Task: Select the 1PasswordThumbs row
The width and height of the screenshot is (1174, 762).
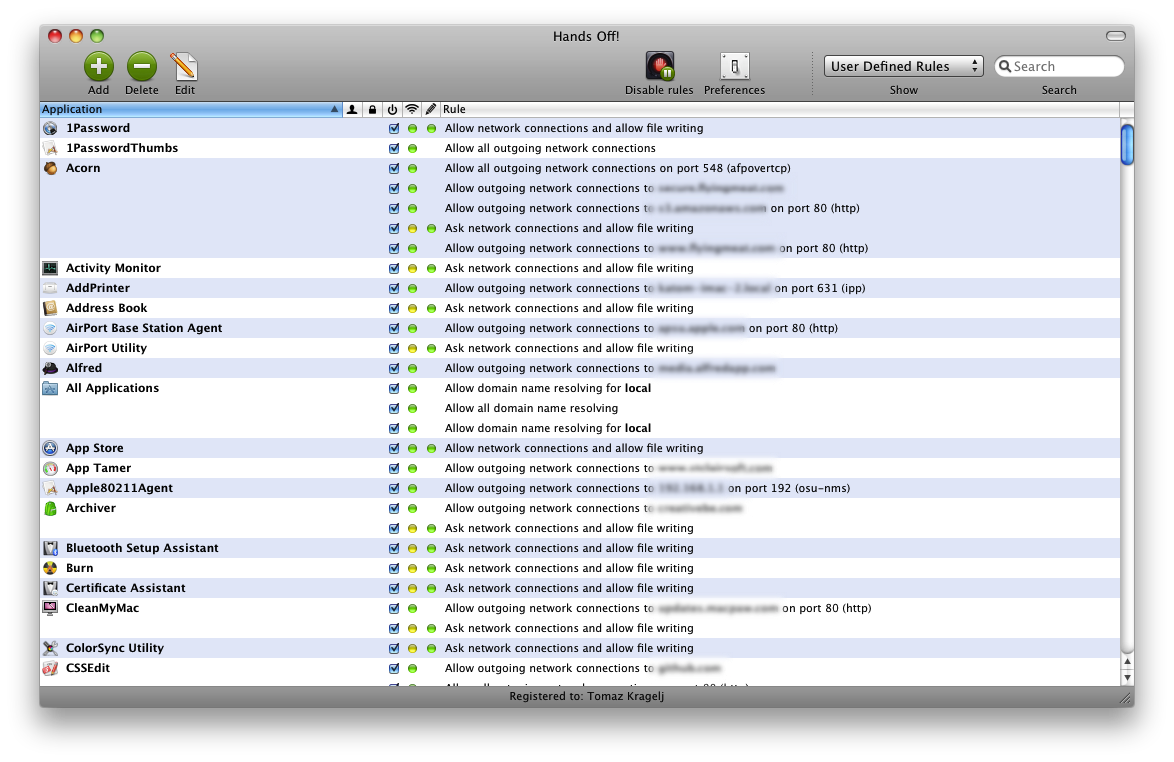Action: coord(580,148)
